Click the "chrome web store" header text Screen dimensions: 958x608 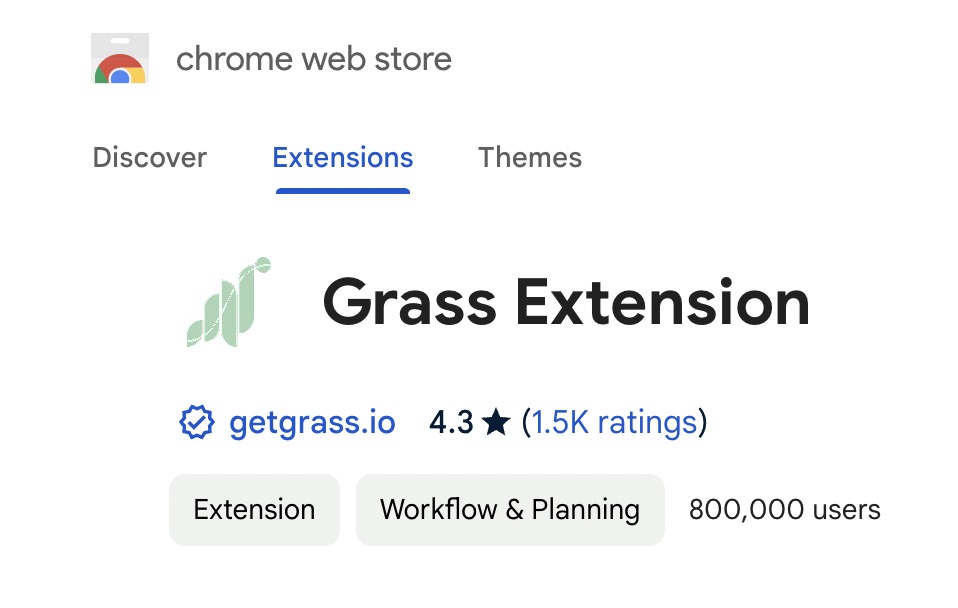pos(314,60)
